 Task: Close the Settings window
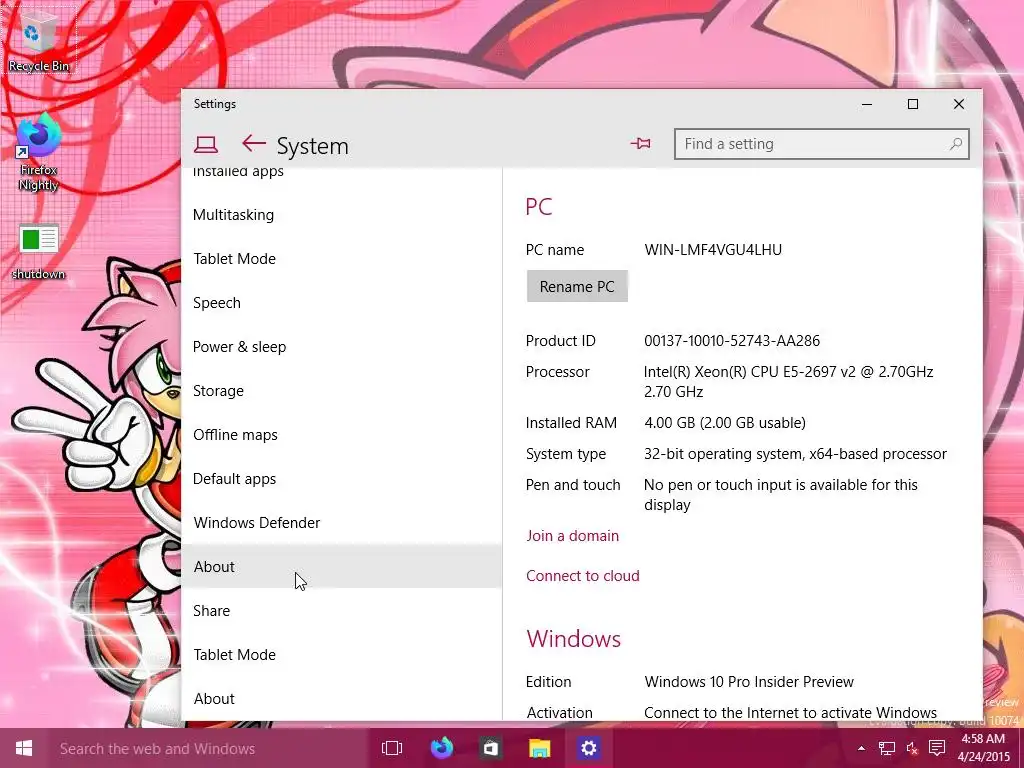click(x=959, y=104)
